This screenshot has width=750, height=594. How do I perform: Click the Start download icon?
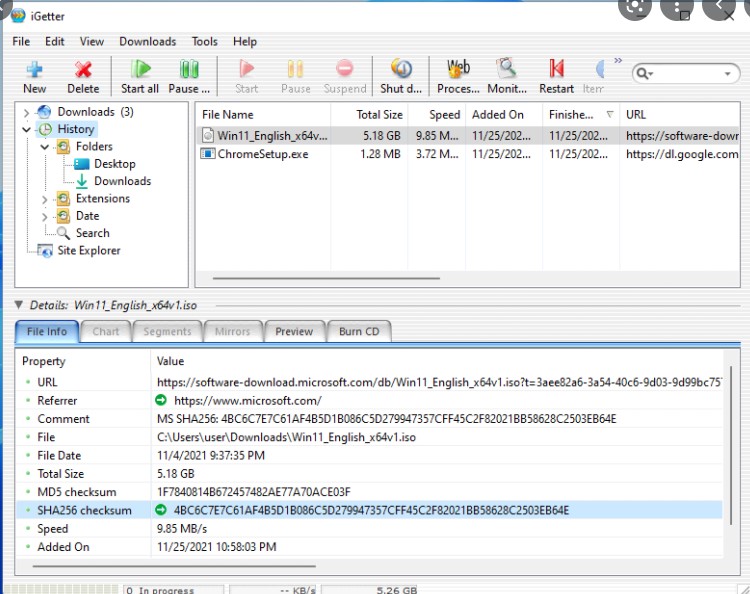247,69
